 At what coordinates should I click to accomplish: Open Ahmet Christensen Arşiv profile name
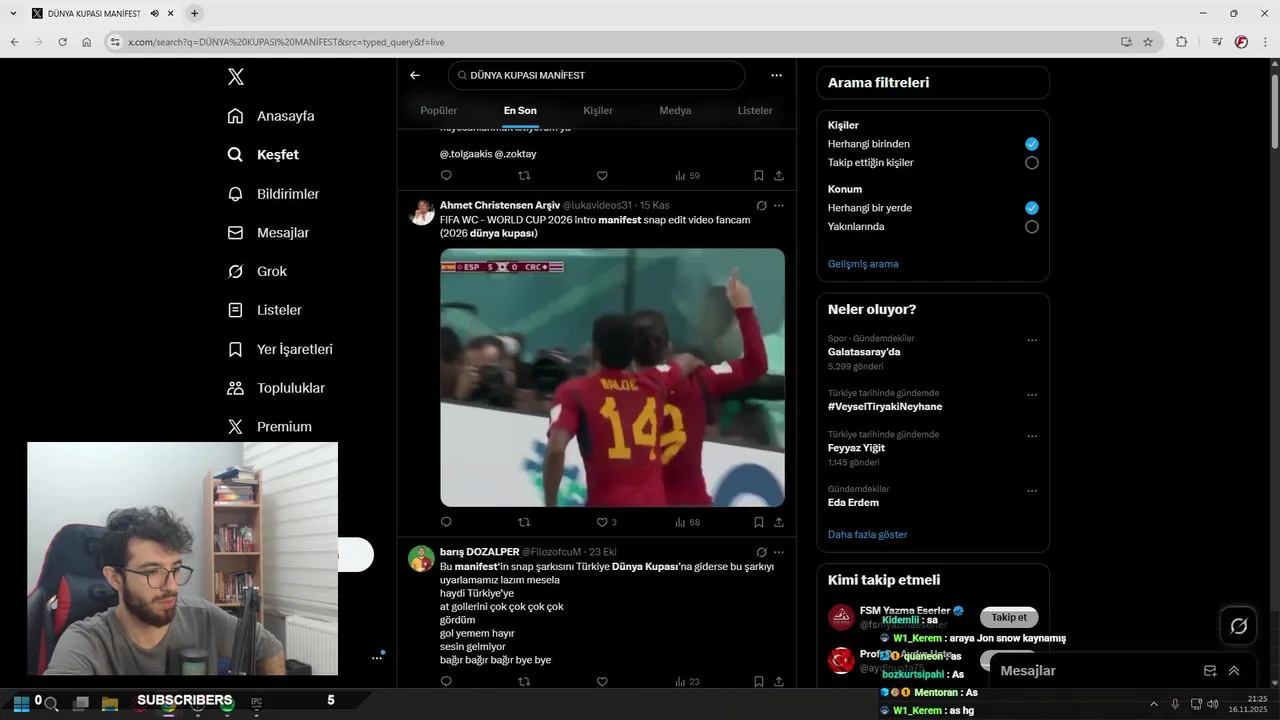click(500, 205)
